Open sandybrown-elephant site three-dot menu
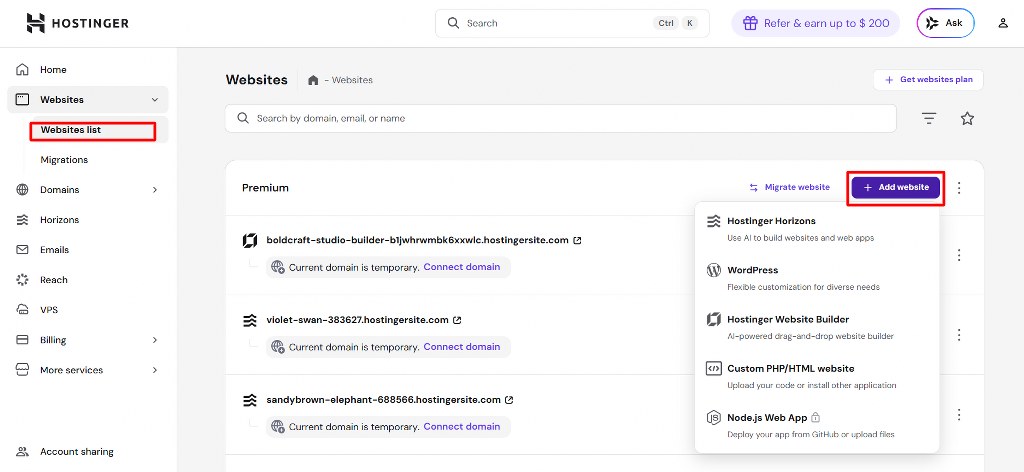The height and width of the screenshot is (472, 1024). click(x=959, y=414)
